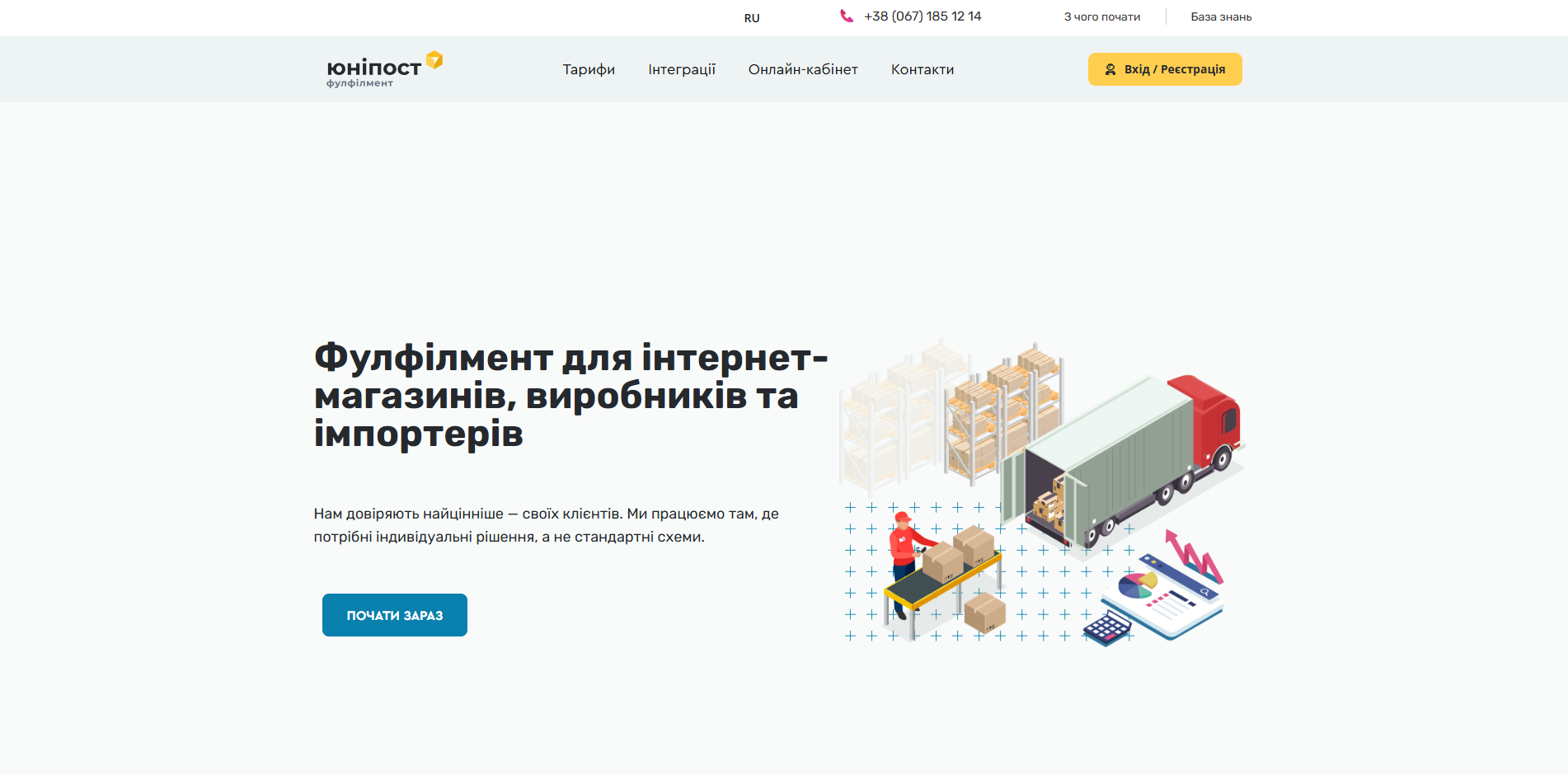Dial the phone number +38 (067) 185 12 14
Image resolution: width=1568 pixels, height=775 pixels.
(x=922, y=16)
